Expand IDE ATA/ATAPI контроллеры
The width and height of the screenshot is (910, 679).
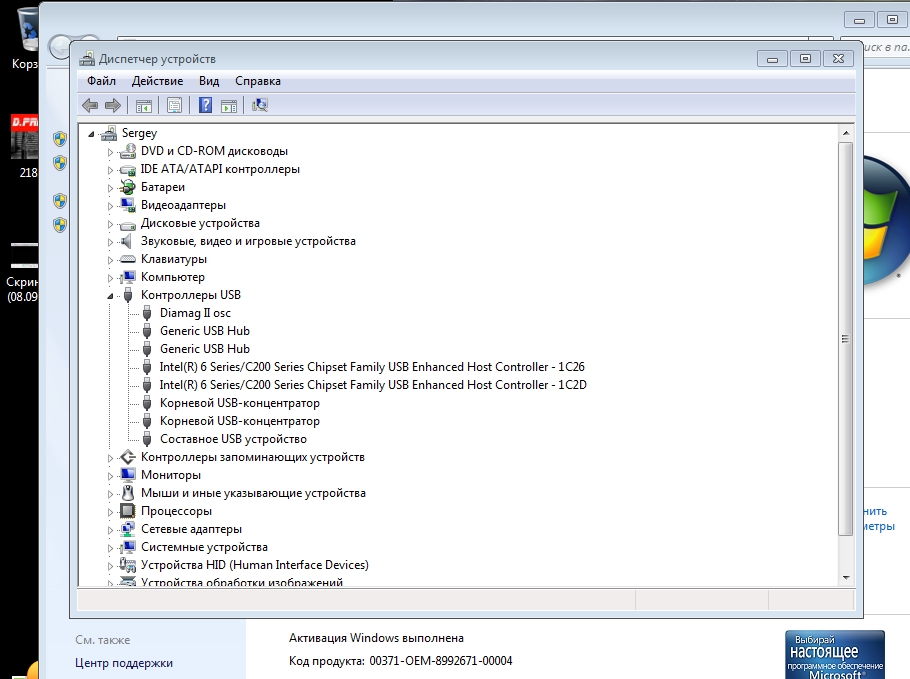click(x=110, y=170)
